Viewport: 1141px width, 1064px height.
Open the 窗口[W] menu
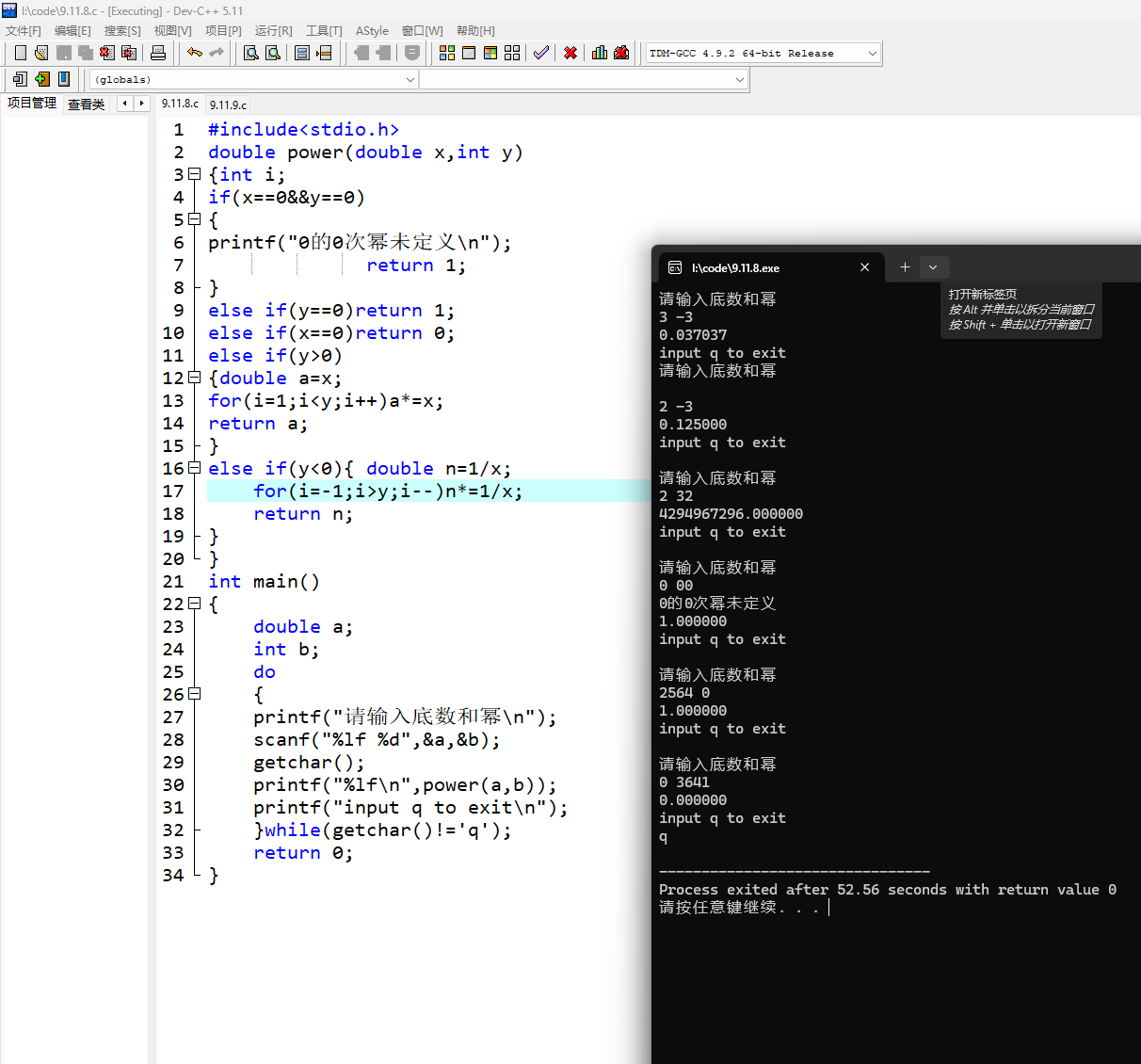click(422, 31)
